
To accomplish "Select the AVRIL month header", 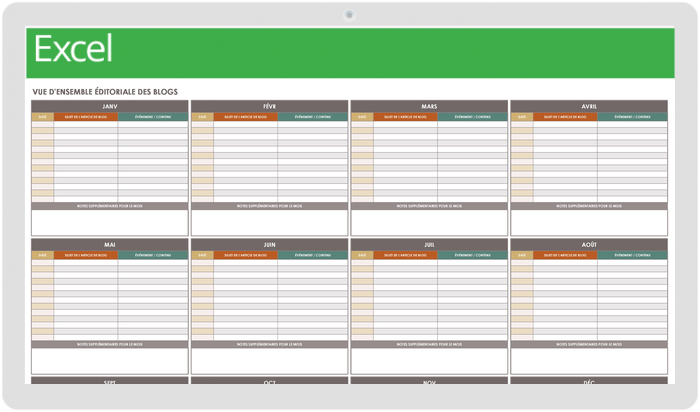I will (x=589, y=106).
